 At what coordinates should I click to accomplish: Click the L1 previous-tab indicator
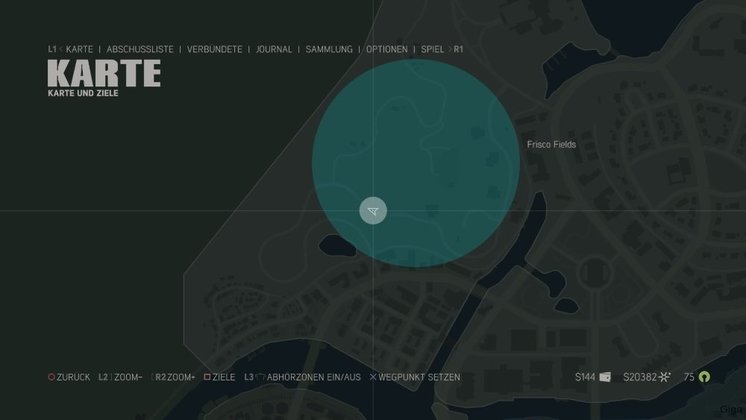coord(52,49)
